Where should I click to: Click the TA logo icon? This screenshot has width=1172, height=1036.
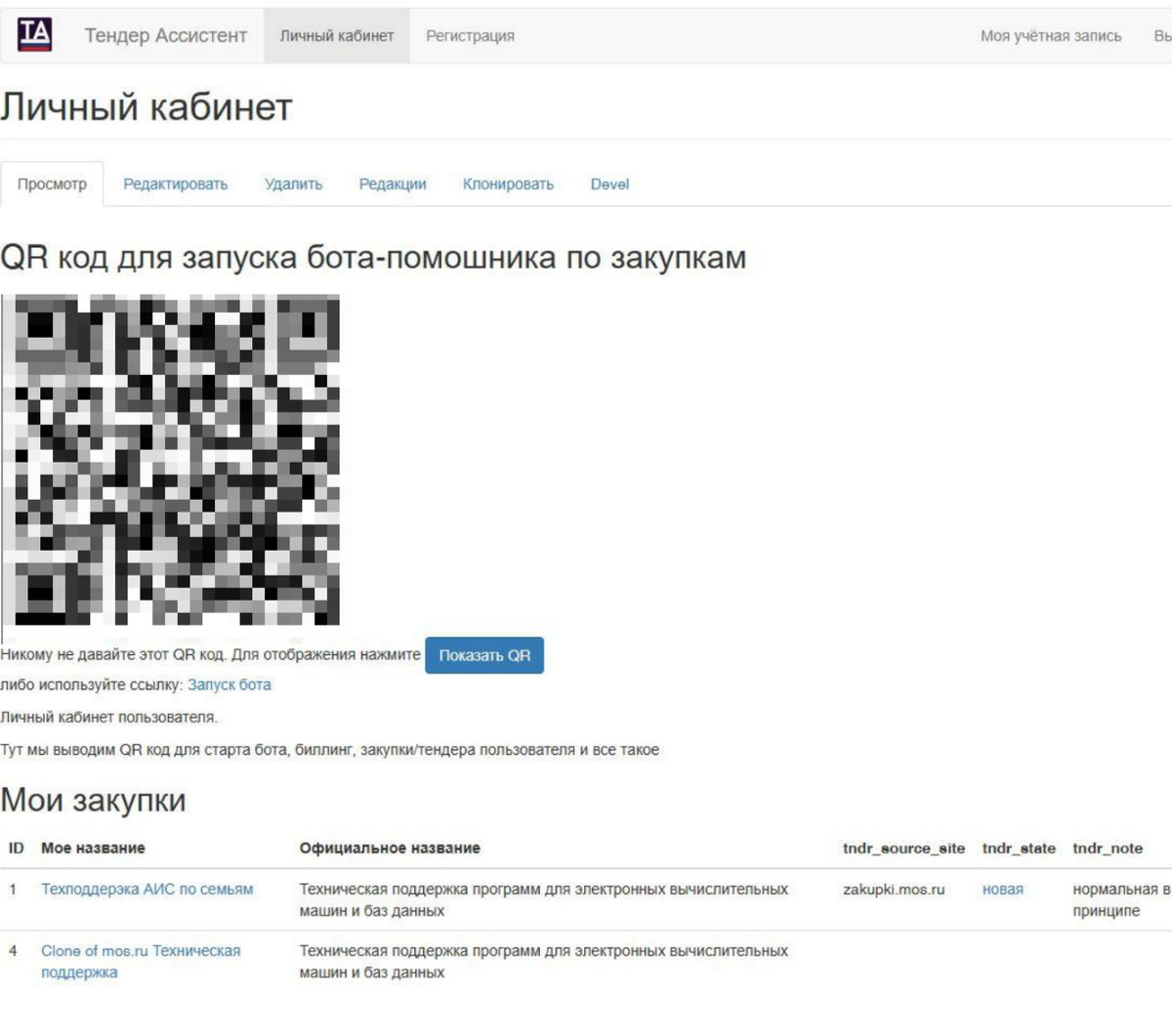34,35
